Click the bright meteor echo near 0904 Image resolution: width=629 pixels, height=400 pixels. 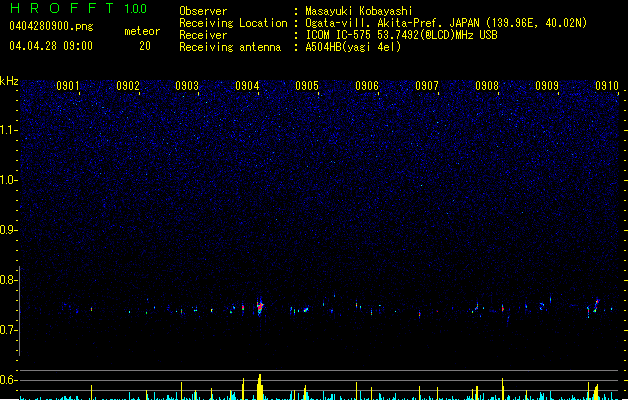coord(260,307)
